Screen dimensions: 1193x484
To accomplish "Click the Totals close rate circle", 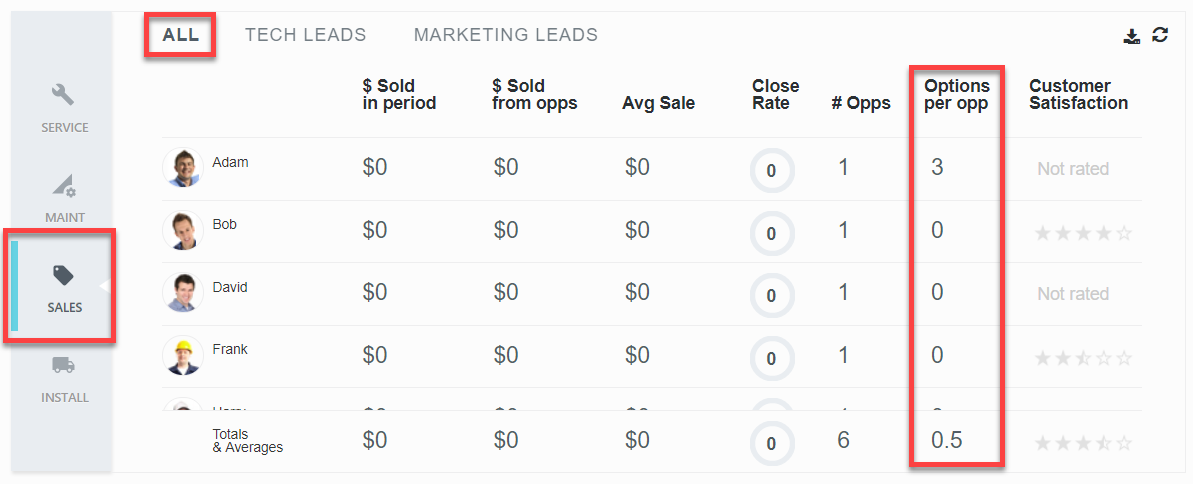I will [x=771, y=442].
